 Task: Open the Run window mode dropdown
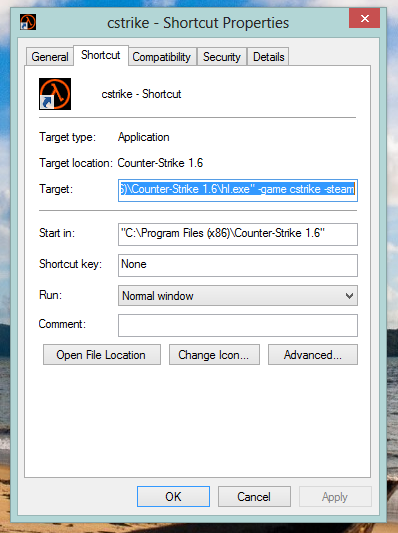[x=238, y=296]
